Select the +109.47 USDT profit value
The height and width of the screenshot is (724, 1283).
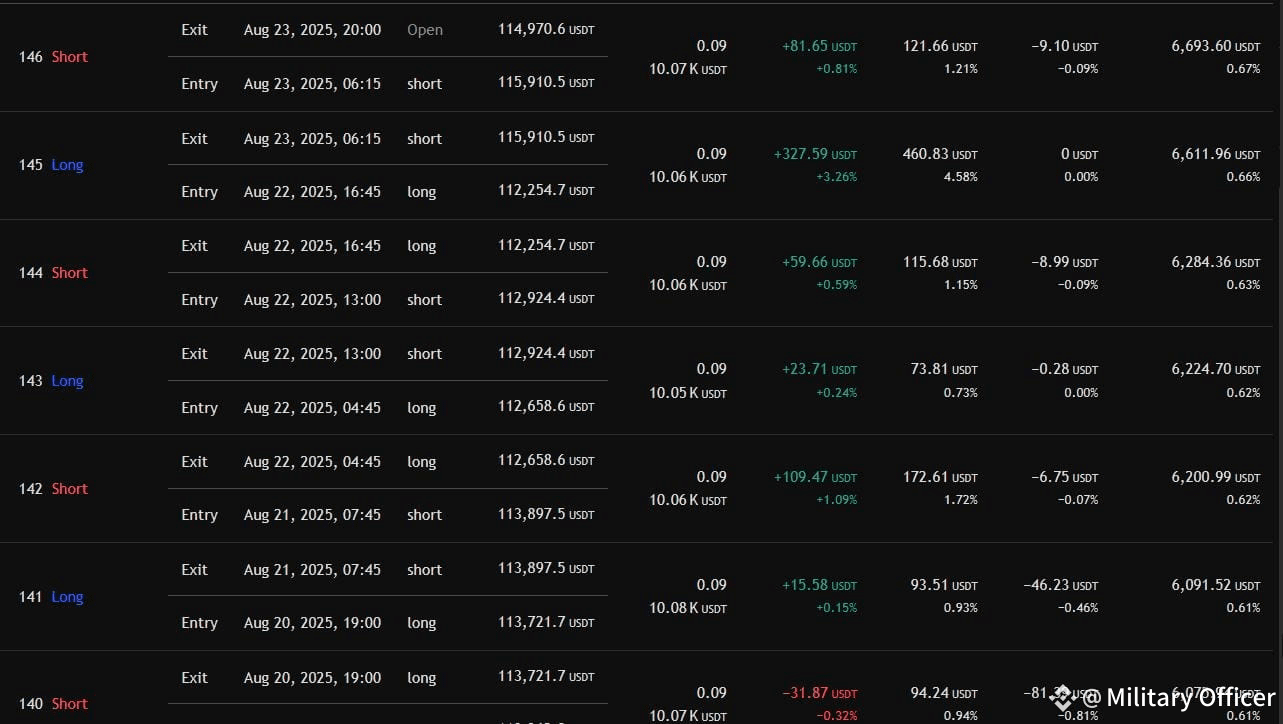(x=815, y=478)
